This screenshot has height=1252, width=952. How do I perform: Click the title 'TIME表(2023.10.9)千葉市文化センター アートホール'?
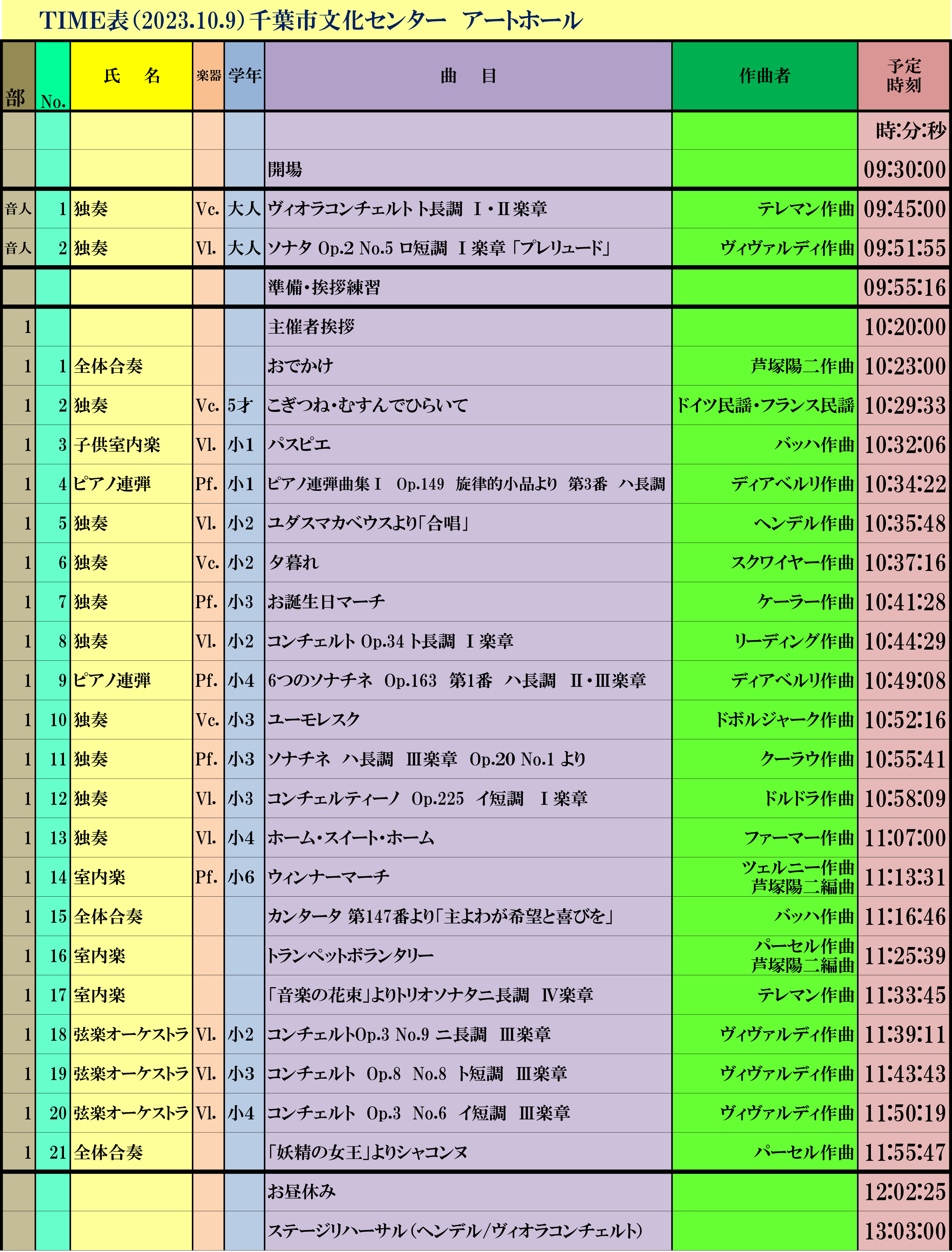pos(311,21)
